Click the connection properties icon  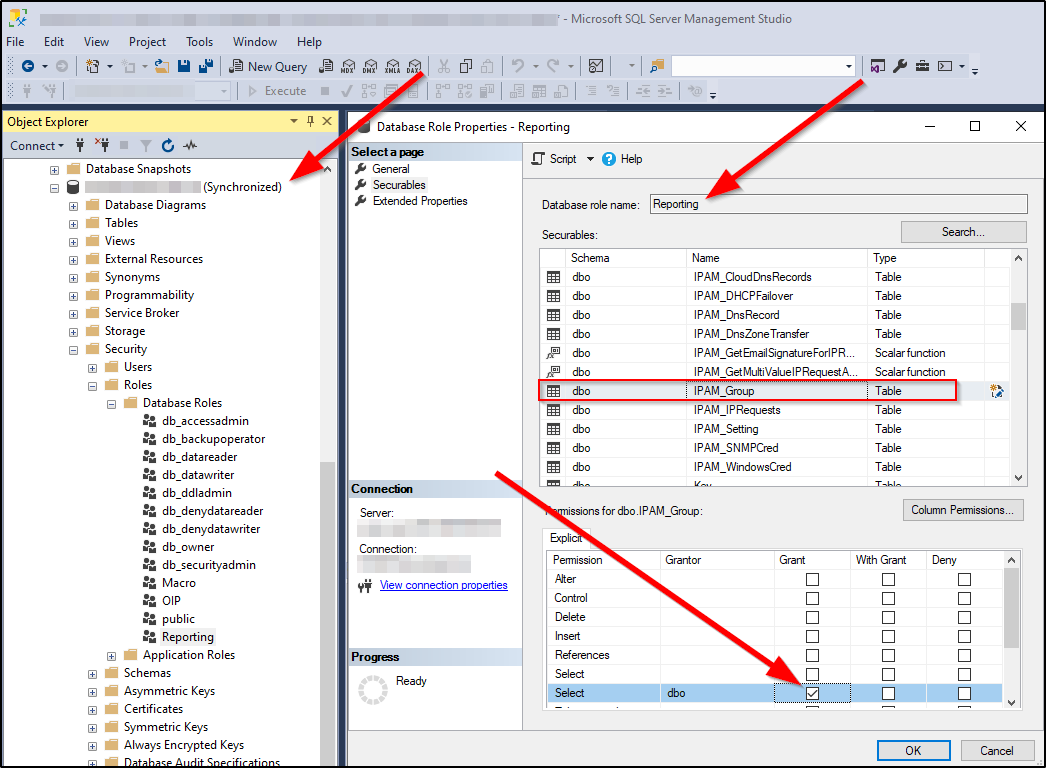tap(364, 586)
